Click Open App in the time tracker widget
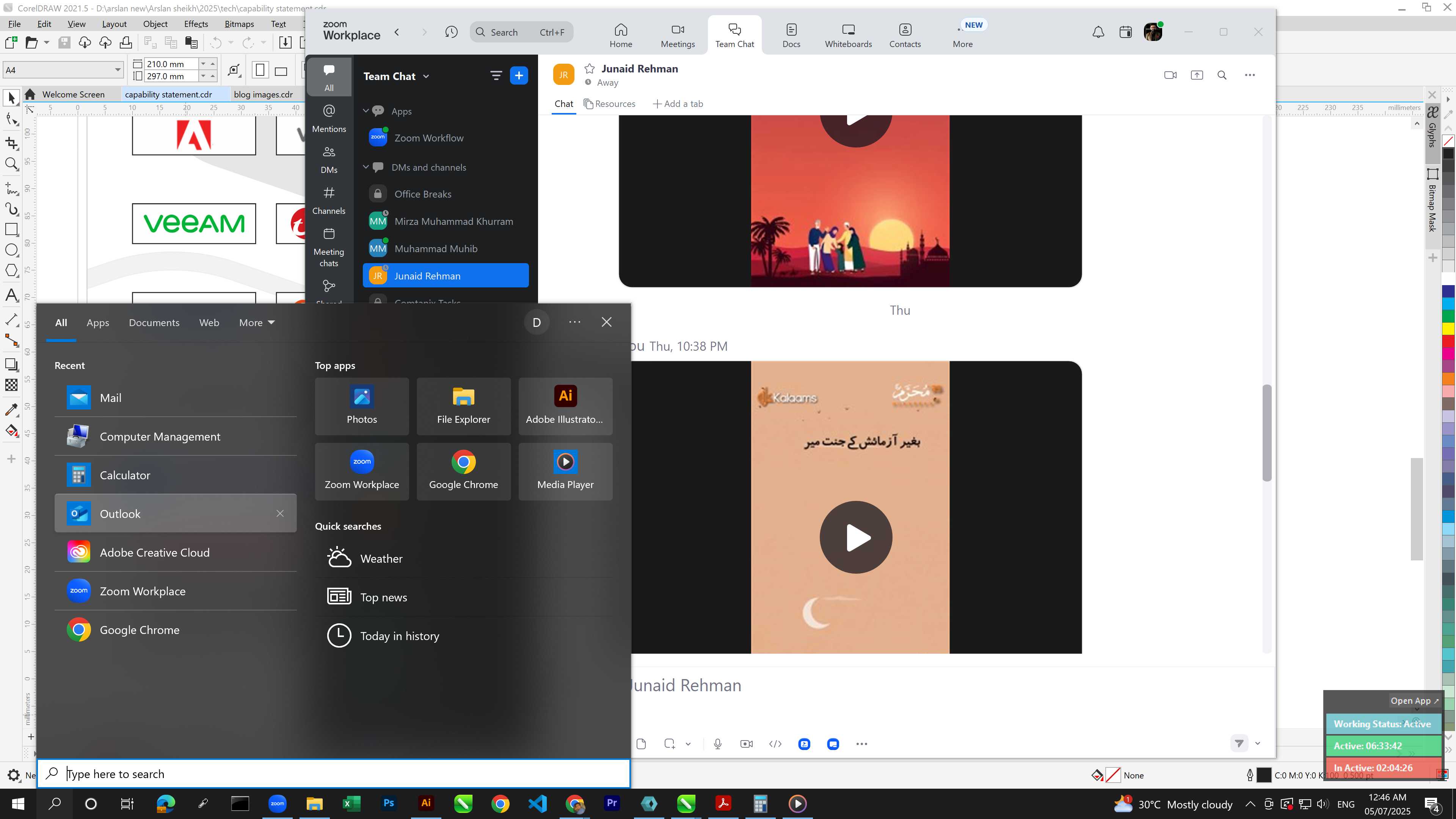 point(1415,700)
